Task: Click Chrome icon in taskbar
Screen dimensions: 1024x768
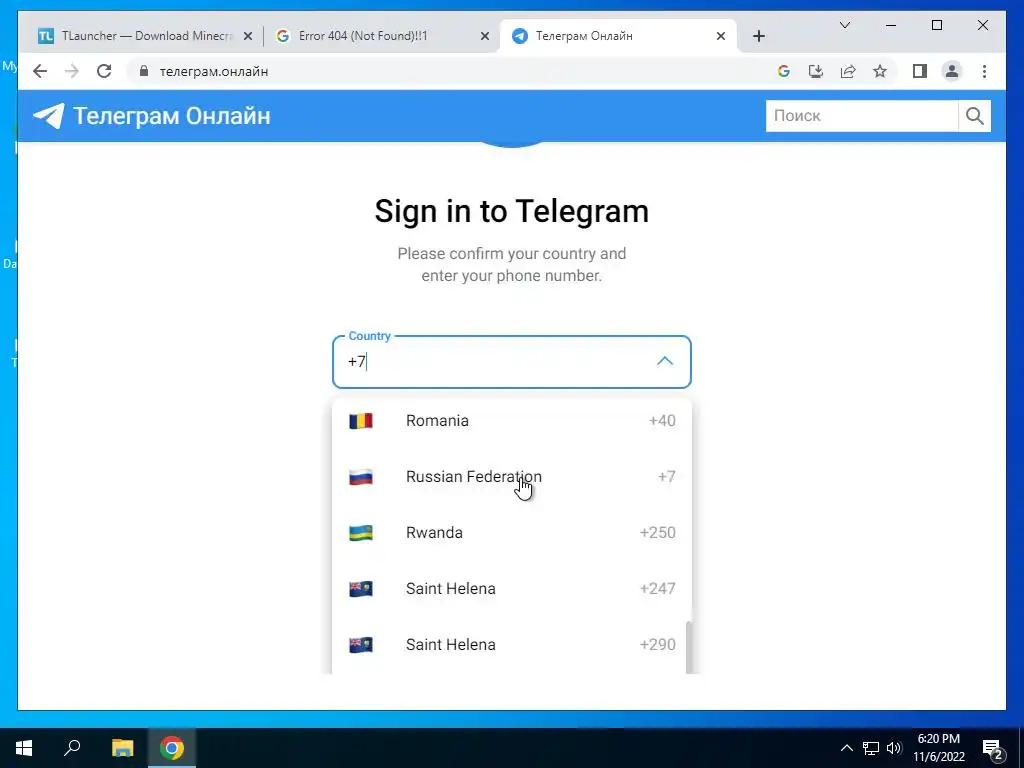Action: [x=172, y=748]
